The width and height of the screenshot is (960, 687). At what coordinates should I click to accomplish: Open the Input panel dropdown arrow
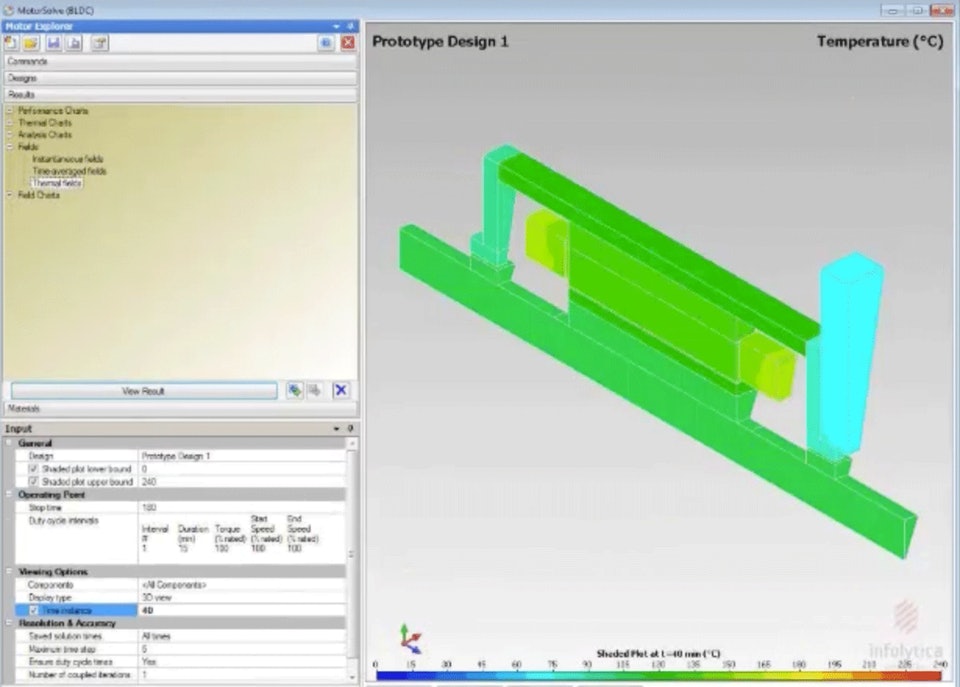(336, 429)
